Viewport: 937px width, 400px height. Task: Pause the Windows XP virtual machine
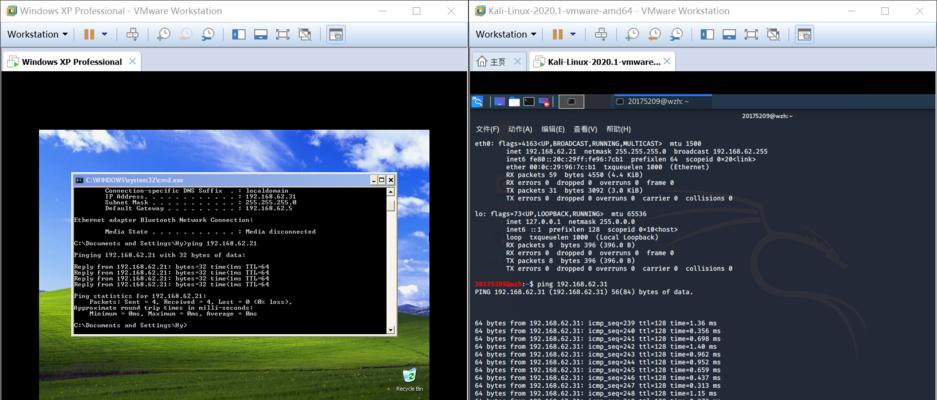89,34
